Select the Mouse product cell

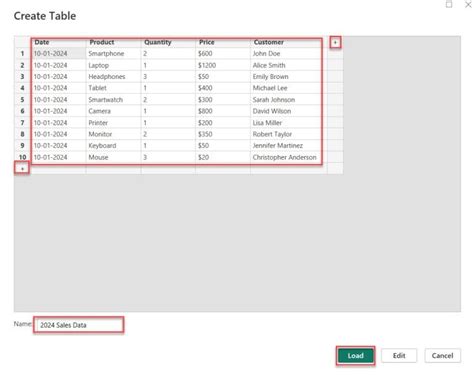tap(113, 157)
